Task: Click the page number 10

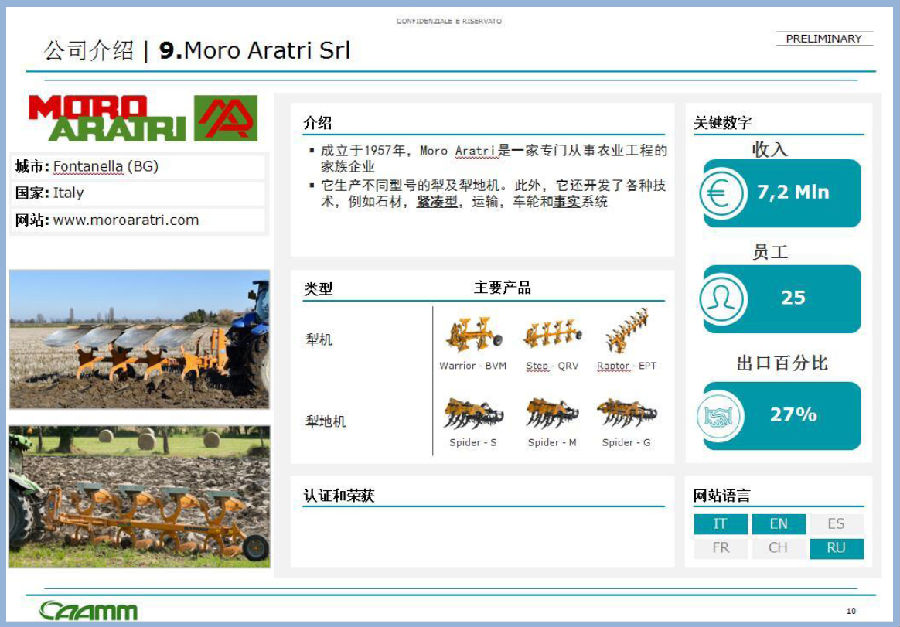Action: (851, 611)
